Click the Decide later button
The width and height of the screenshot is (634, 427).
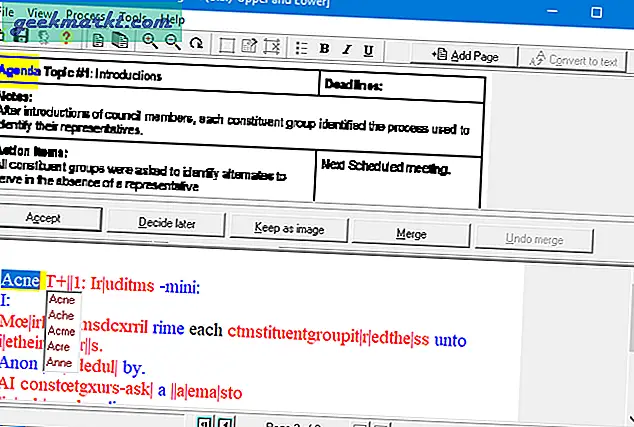click(166, 223)
